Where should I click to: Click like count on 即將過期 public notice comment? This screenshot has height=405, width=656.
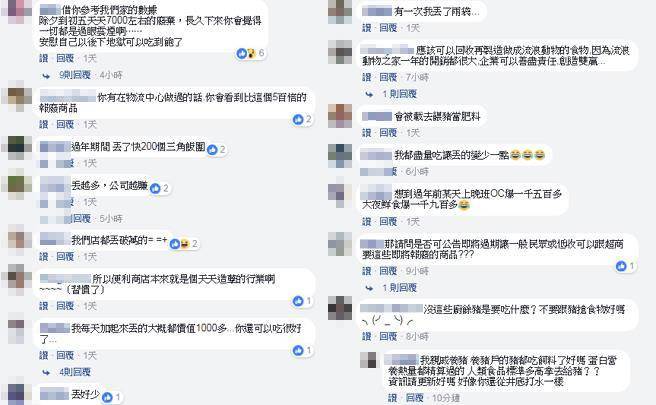coord(632,266)
